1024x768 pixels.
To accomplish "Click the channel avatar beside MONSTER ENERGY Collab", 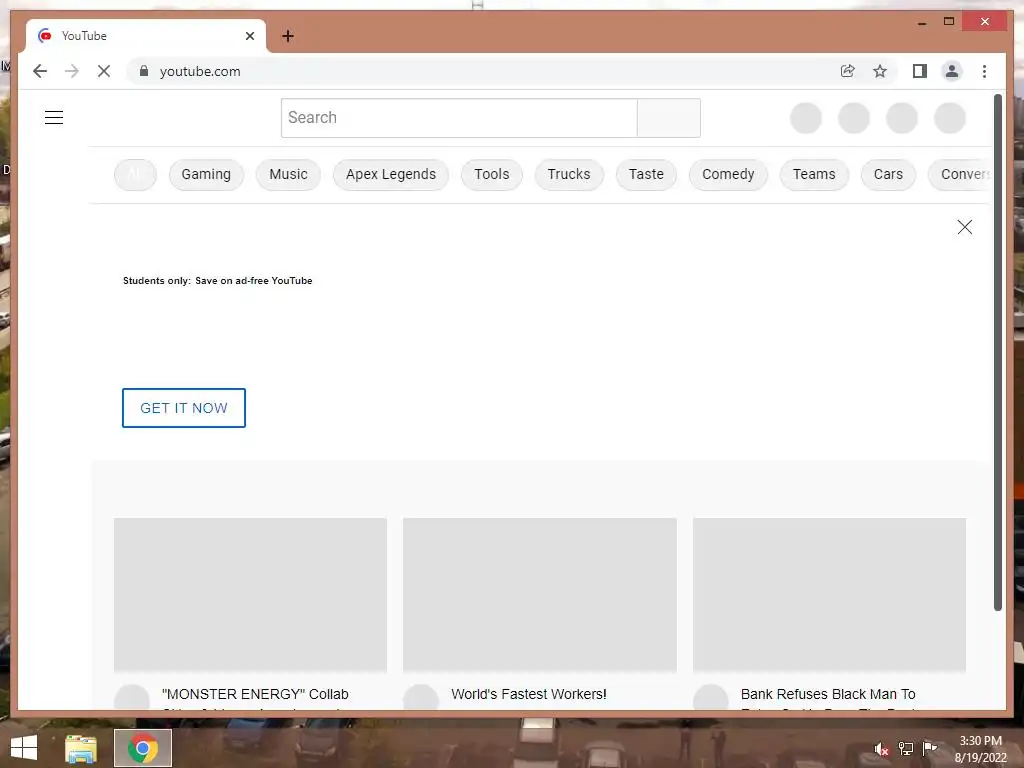I will [x=132, y=697].
